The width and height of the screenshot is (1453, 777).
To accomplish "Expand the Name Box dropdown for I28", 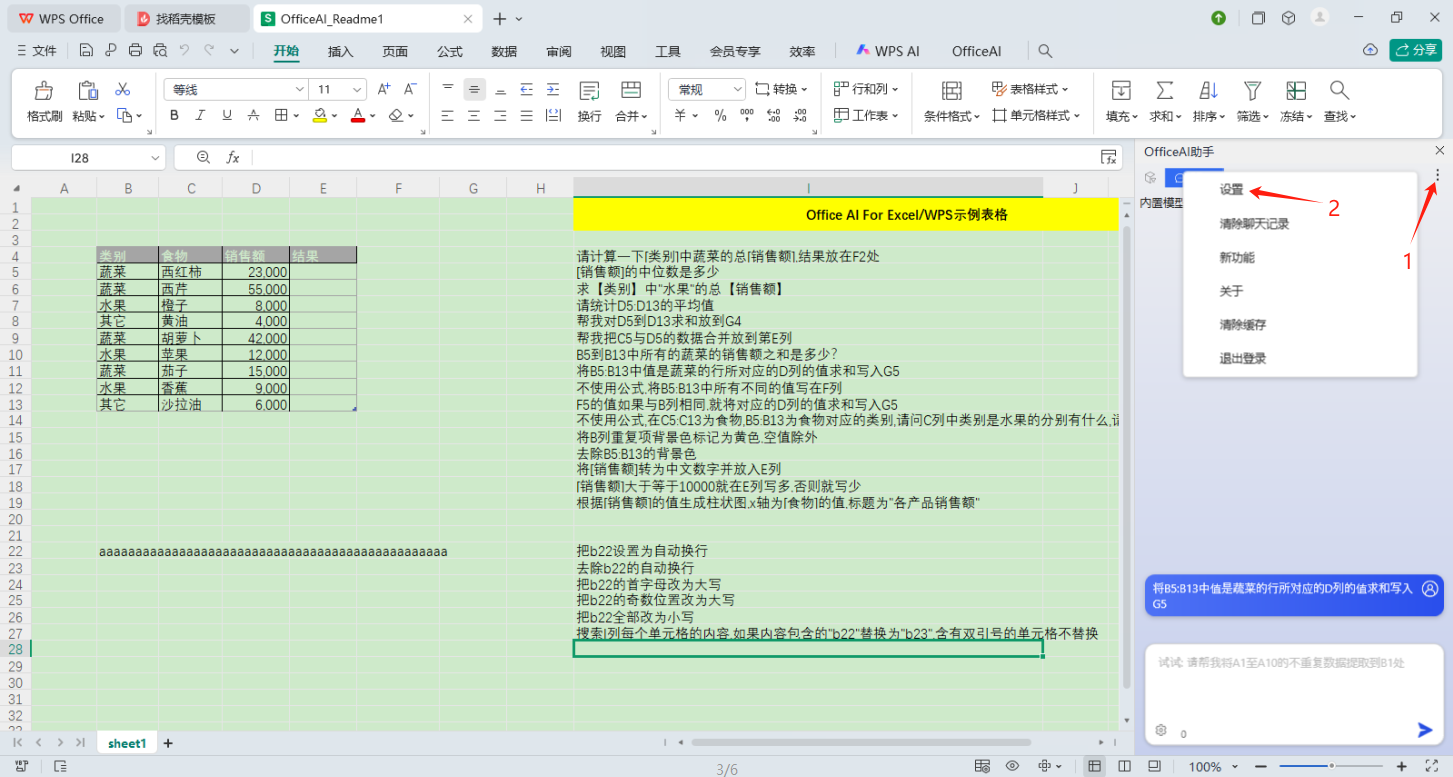I will pyautogui.click(x=154, y=158).
